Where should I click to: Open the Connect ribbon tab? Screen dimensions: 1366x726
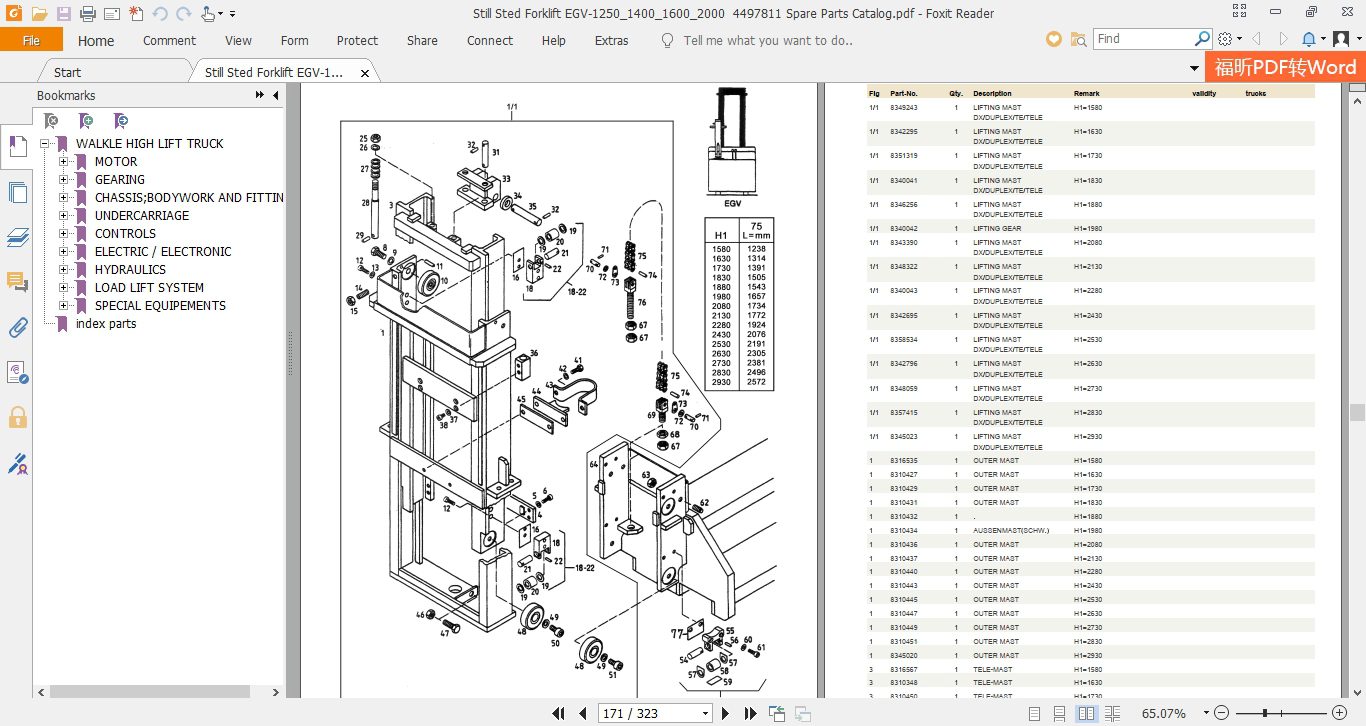[490, 41]
